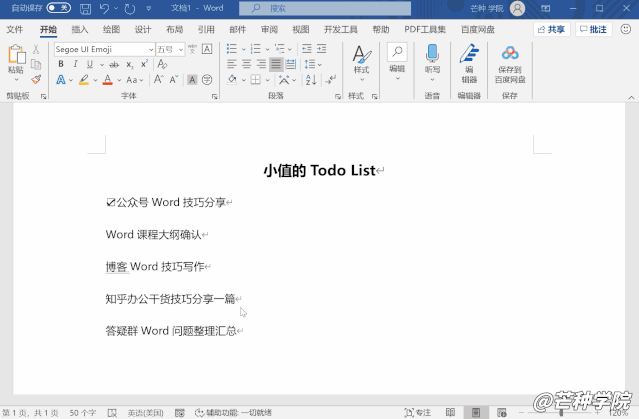The image size is (639, 419).
Task: Open the Segoe UI Emoji font dropdown
Action: (x=151, y=48)
